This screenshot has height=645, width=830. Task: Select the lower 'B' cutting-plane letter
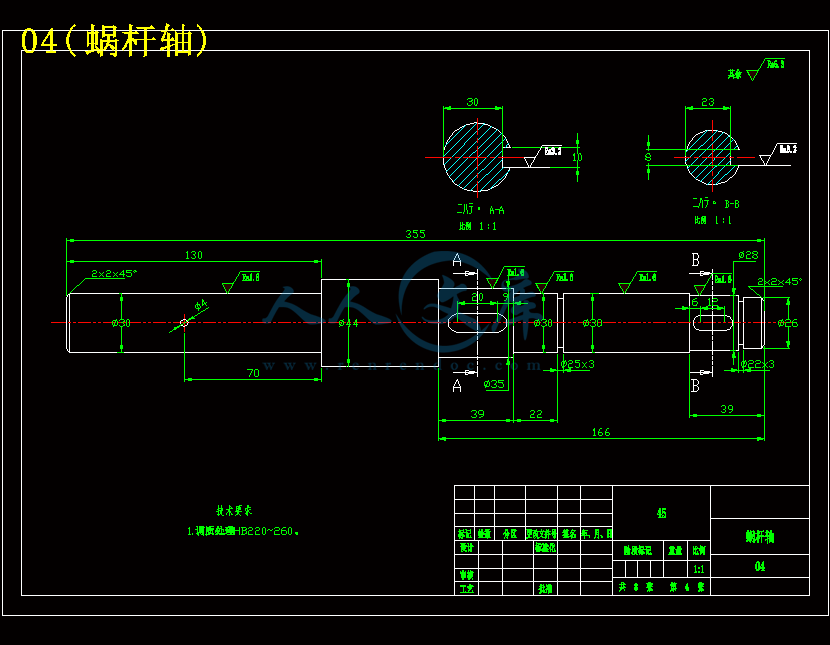[x=695, y=386]
